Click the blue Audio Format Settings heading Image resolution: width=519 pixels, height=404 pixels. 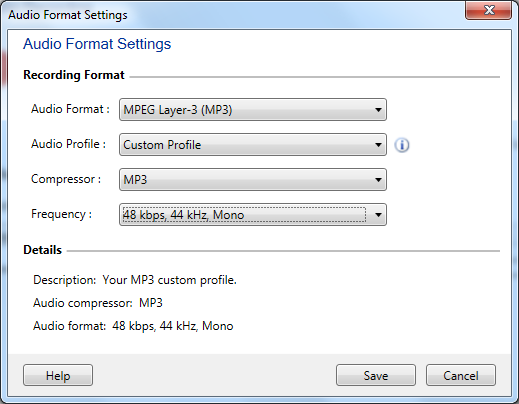(97, 44)
